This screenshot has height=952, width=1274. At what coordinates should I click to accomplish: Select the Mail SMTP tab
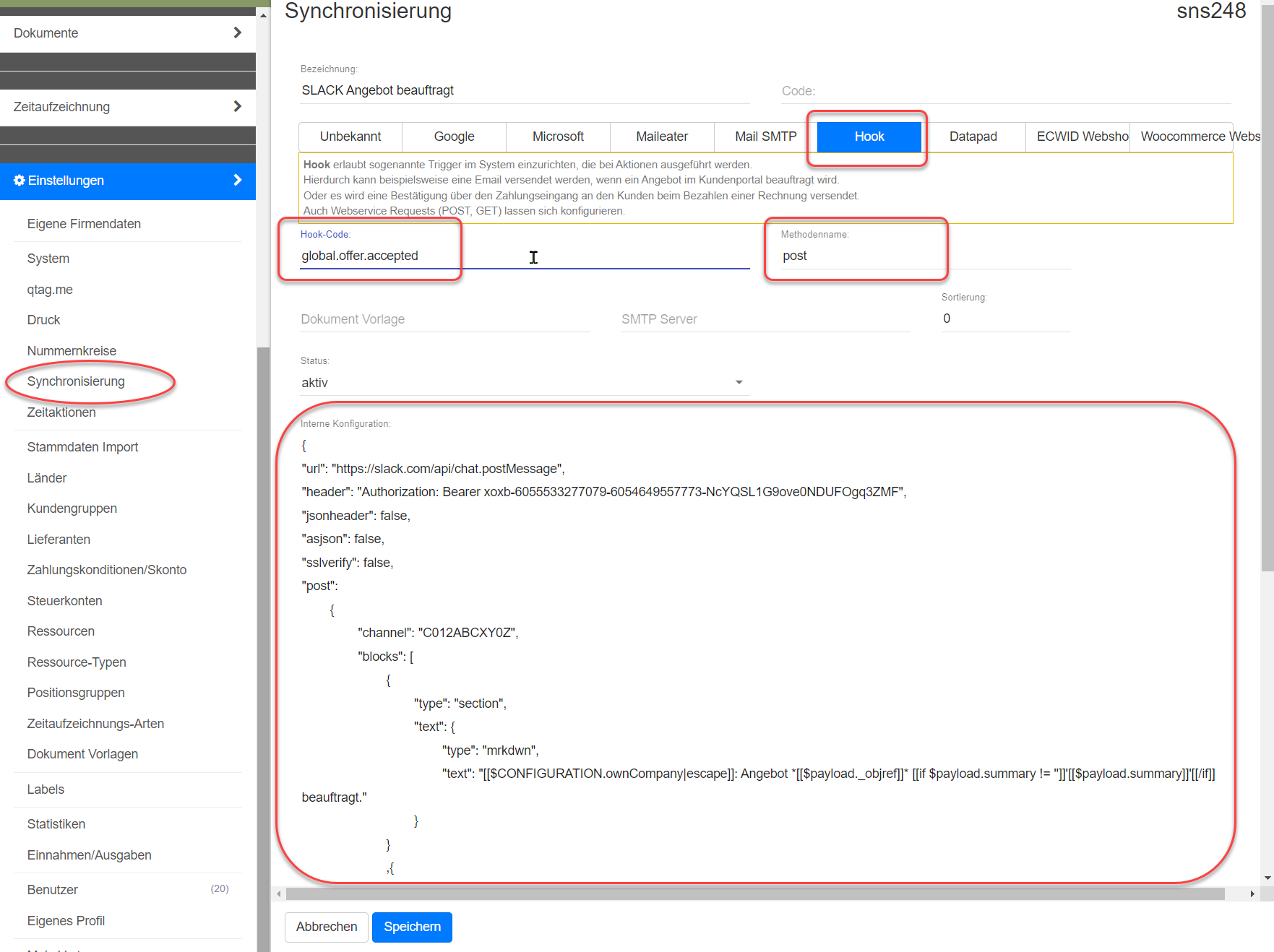[766, 137]
